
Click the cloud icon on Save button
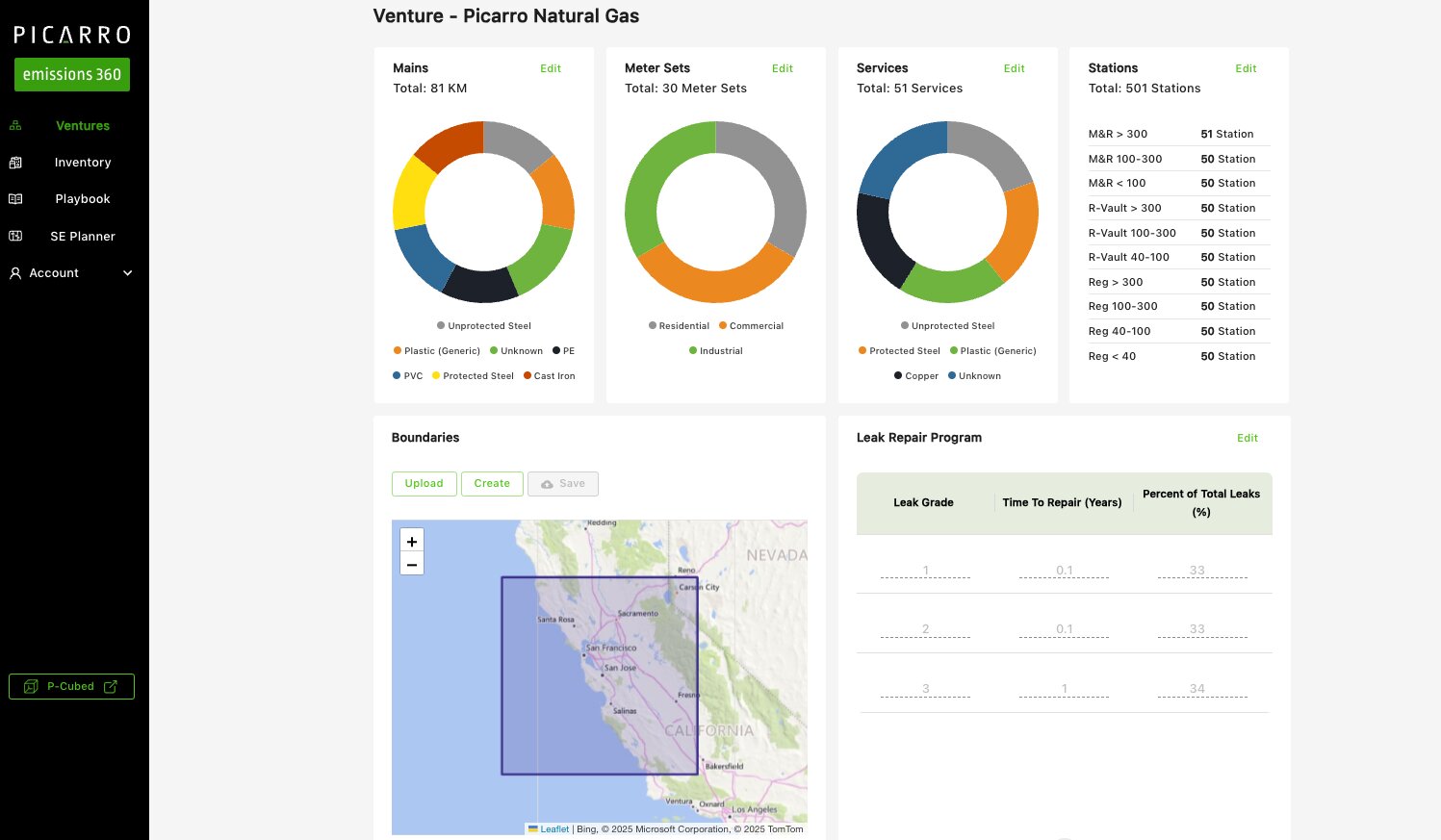(547, 484)
